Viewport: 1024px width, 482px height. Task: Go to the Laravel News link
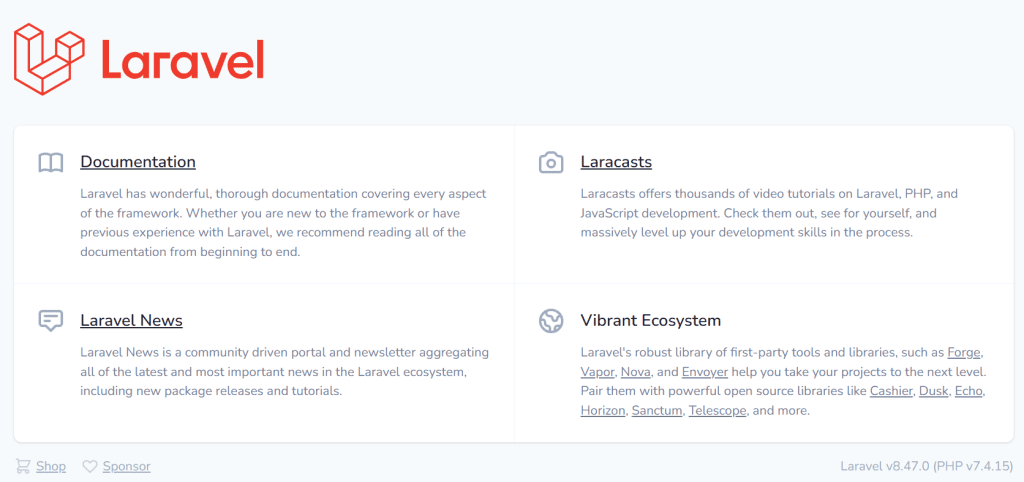pyautogui.click(x=131, y=321)
